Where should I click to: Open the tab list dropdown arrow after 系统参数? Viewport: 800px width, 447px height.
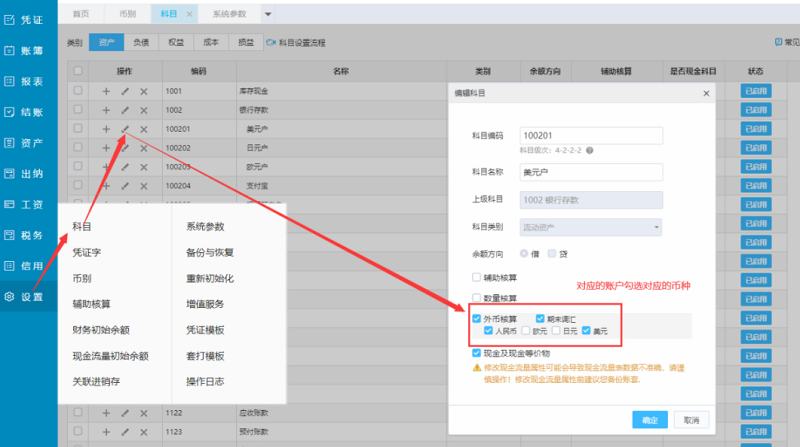point(267,14)
